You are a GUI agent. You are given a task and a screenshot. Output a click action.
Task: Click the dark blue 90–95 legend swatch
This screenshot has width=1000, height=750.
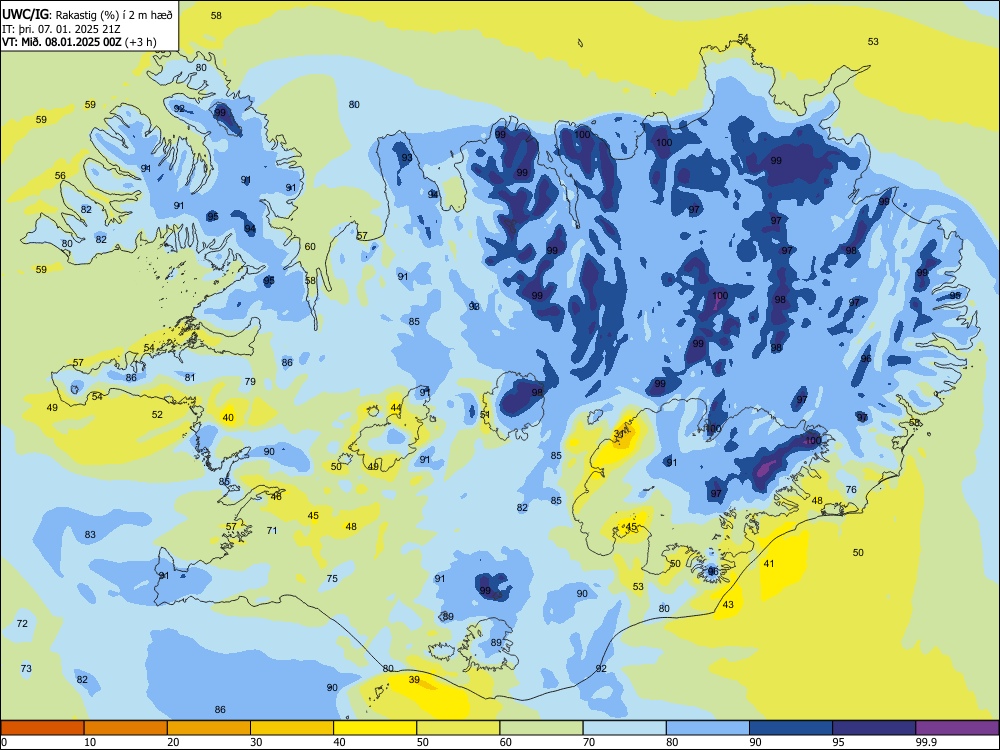pos(791,728)
